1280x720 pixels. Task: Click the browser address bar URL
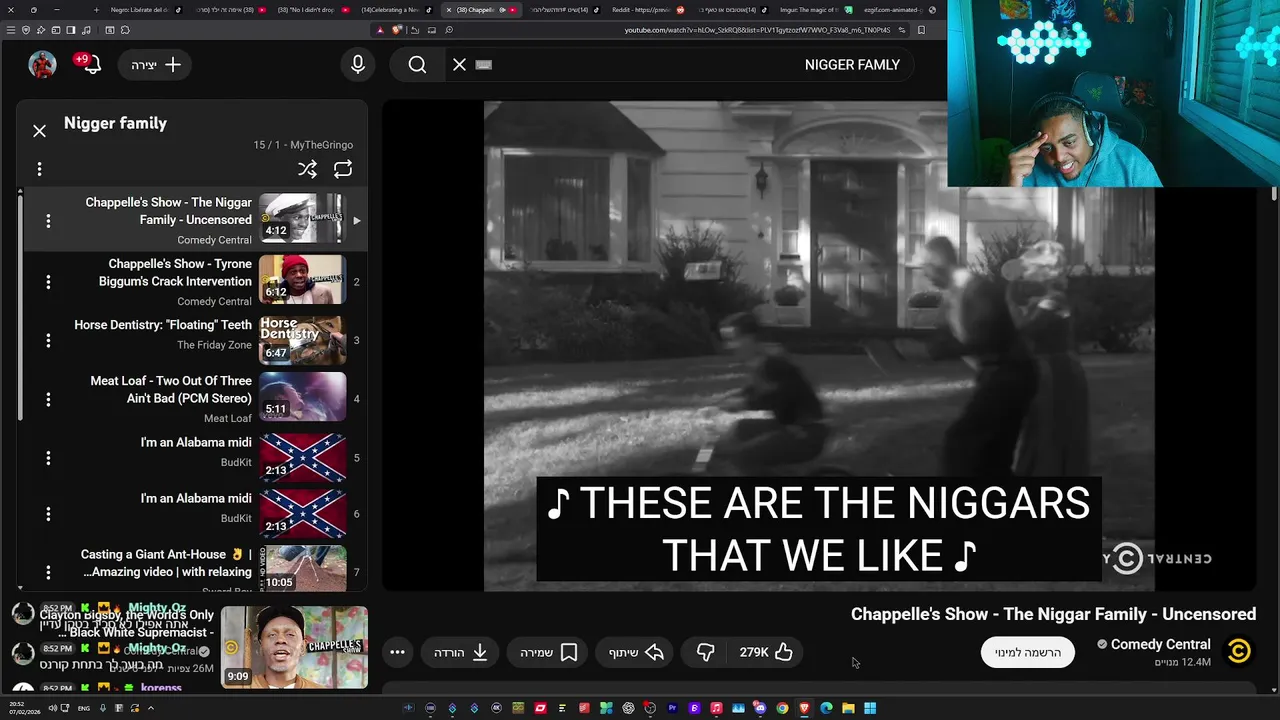click(756, 30)
